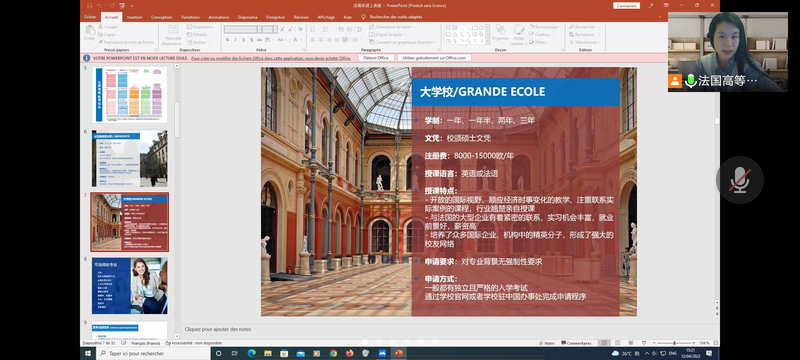Image resolution: width=800 pixels, height=360 pixels.
Task: Click the Save icon in quick access toolbar
Action: [x=89, y=6]
